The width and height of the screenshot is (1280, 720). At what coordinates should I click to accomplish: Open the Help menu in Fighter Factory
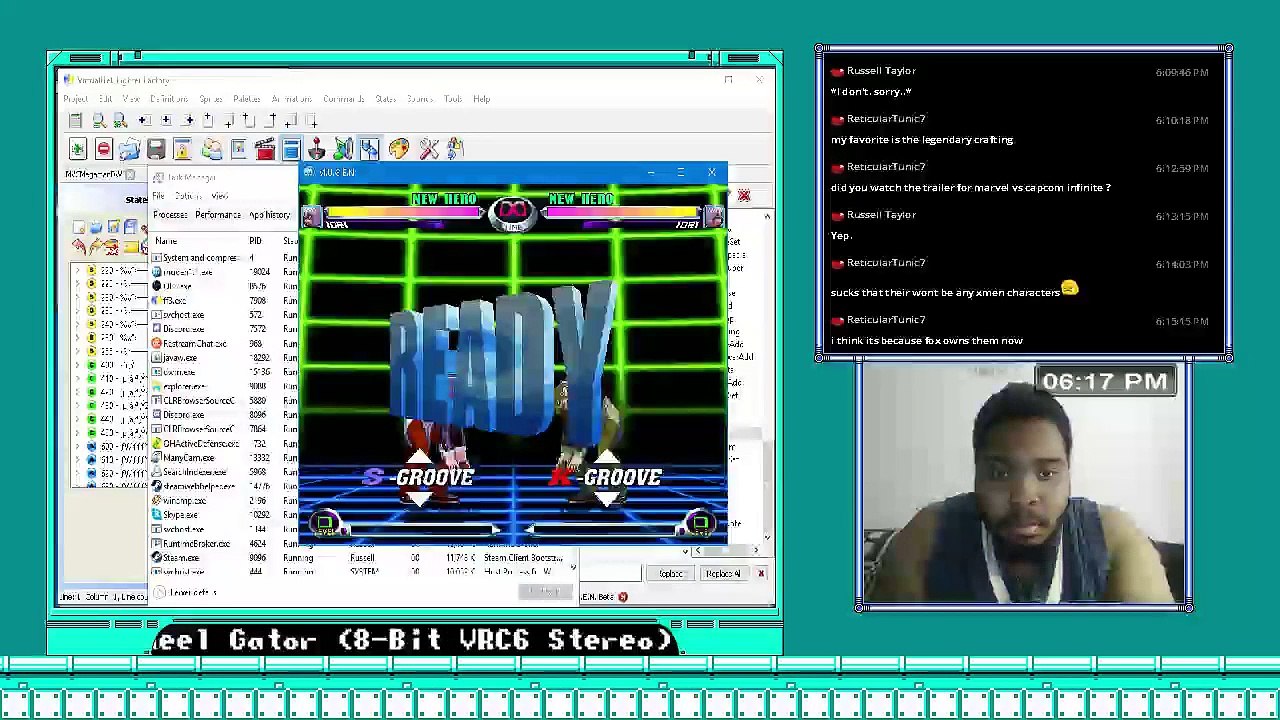coord(482,99)
